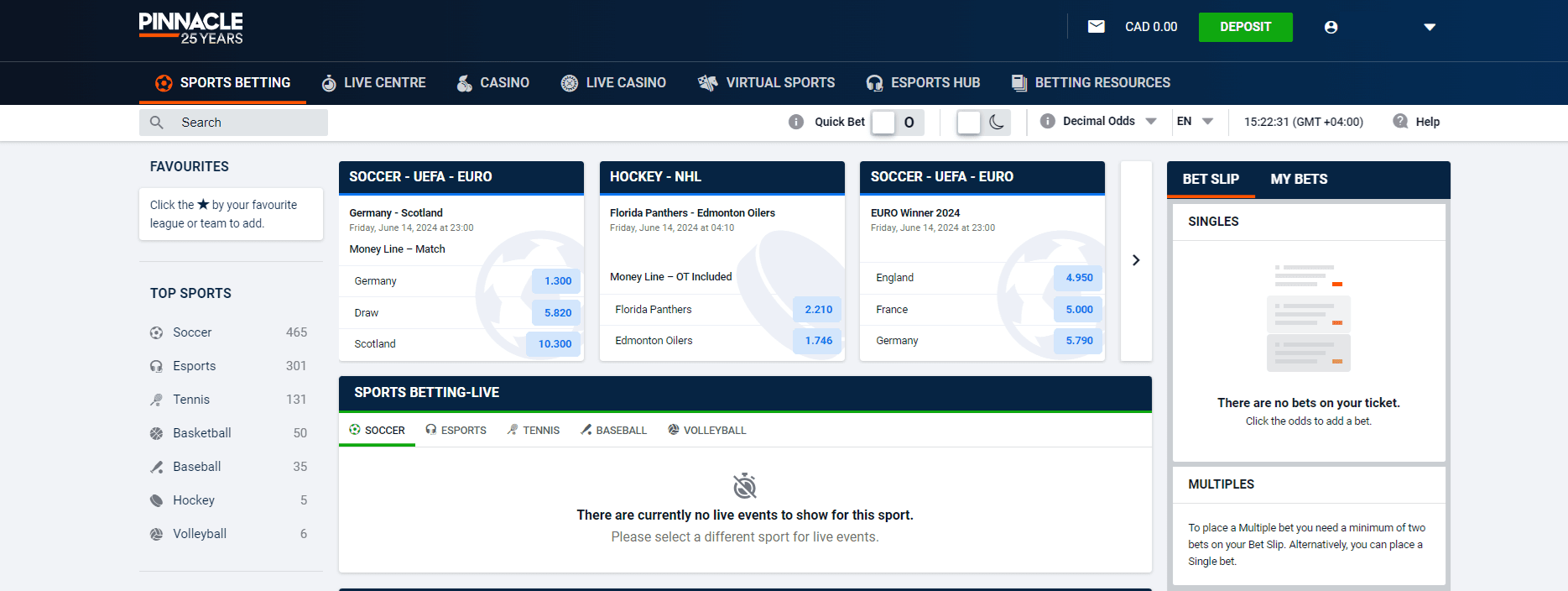Toggle dark mode moon switch
The height and width of the screenshot is (591, 1568).
click(983, 123)
